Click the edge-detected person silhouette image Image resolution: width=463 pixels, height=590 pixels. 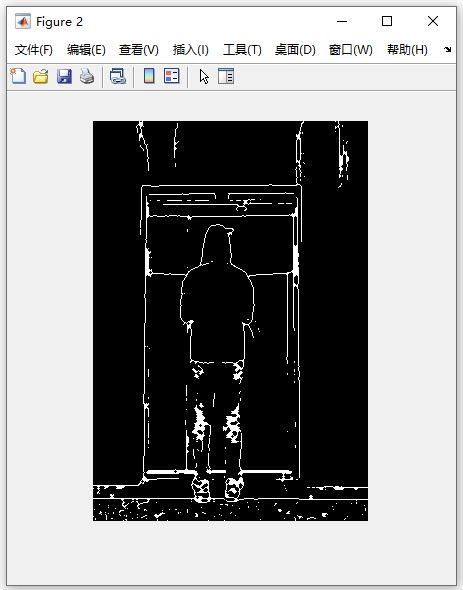pyautogui.click(x=230, y=321)
